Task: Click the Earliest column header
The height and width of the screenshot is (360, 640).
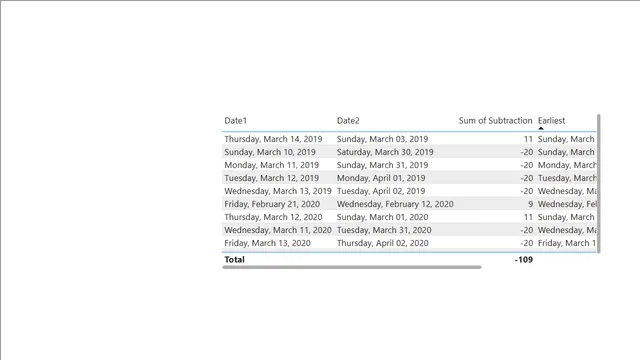Action: tap(551, 121)
